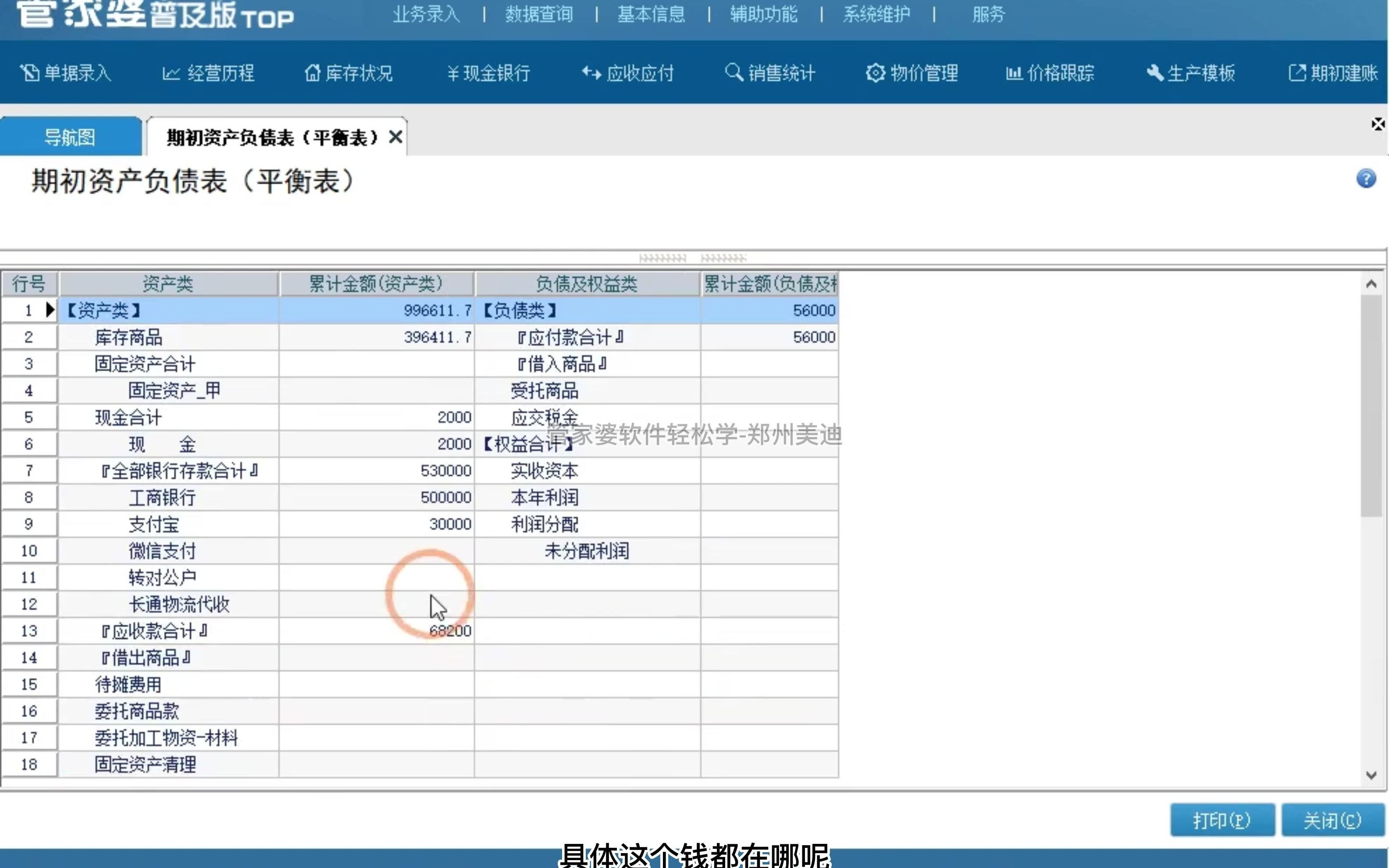Click amount 530000 cell
The width and height of the screenshot is (1389, 868).
(x=377, y=471)
